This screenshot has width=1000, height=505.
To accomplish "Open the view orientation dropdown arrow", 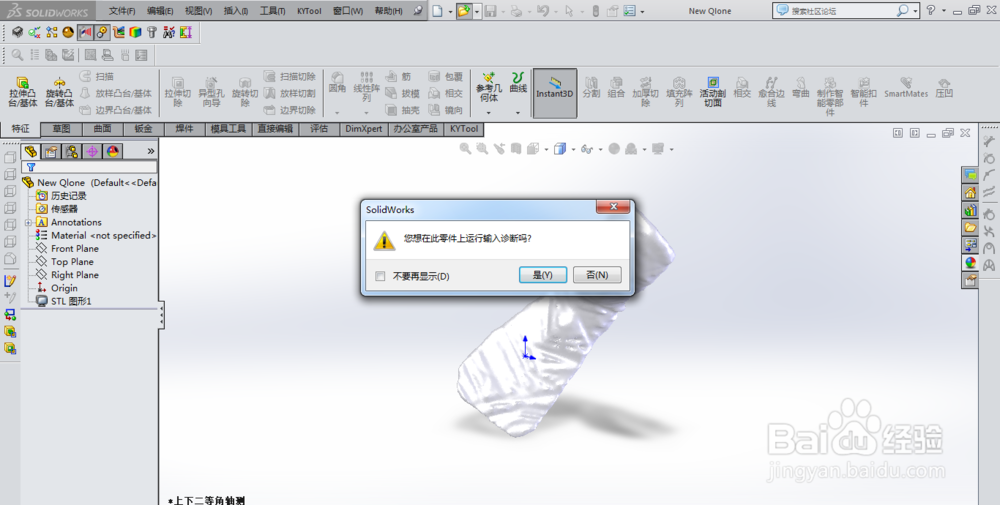I will pos(573,149).
